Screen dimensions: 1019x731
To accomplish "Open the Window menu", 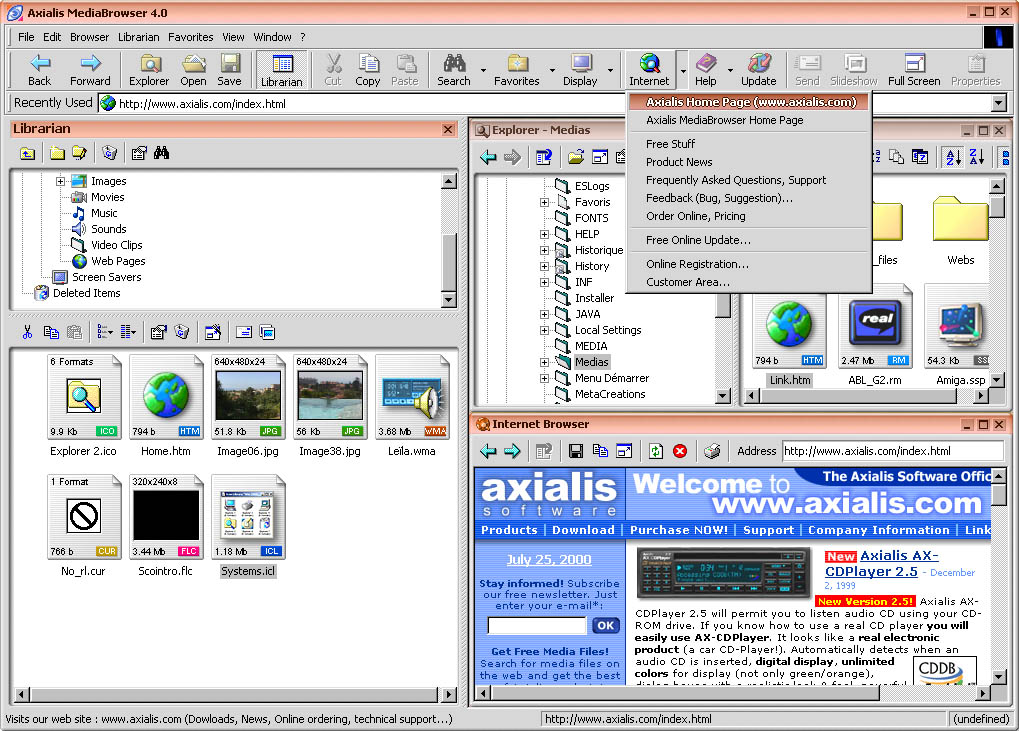I will click(272, 37).
